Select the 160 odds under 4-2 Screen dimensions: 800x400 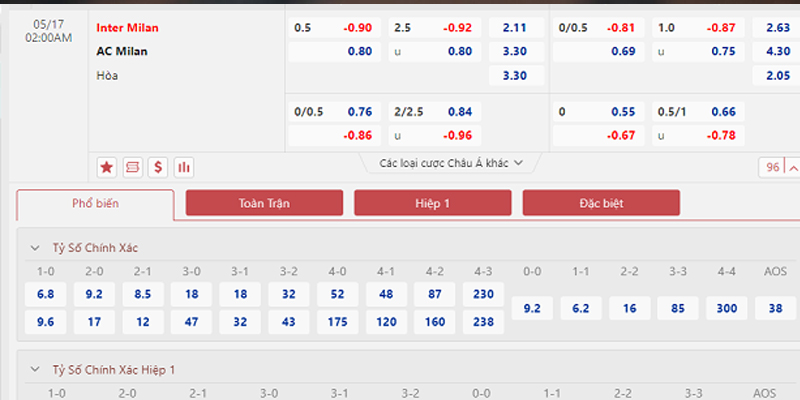[x=435, y=322]
